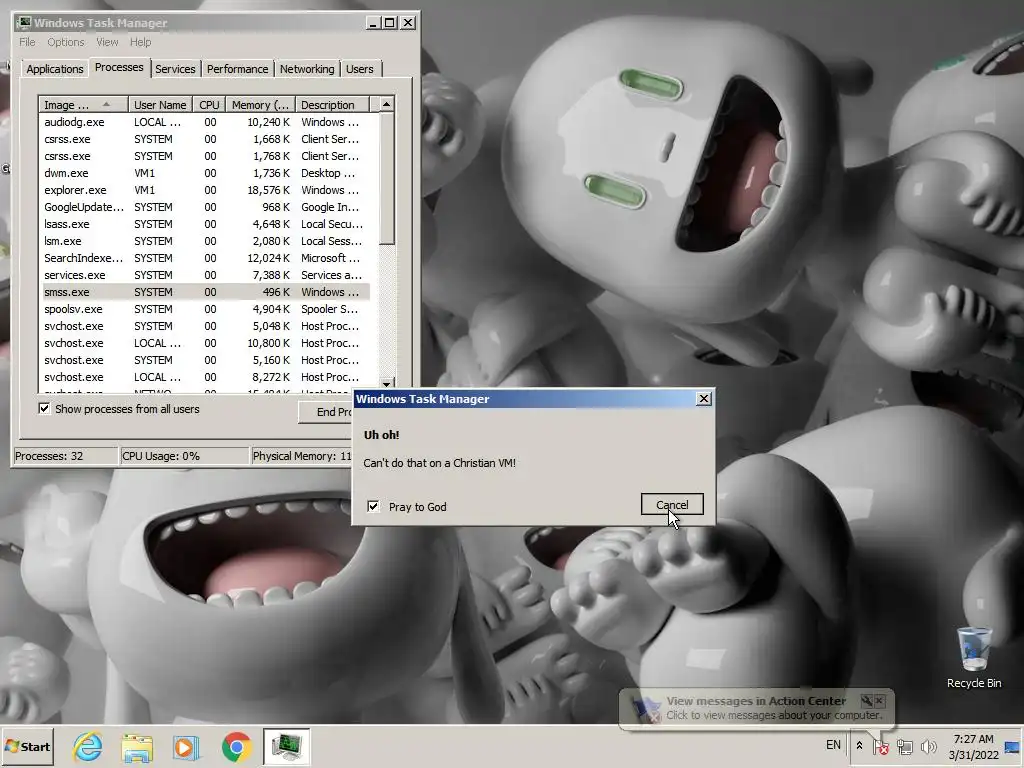Viewport: 1024px width, 768px height.
Task: Select the dwm.exe process
Action: click(x=206, y=173)
